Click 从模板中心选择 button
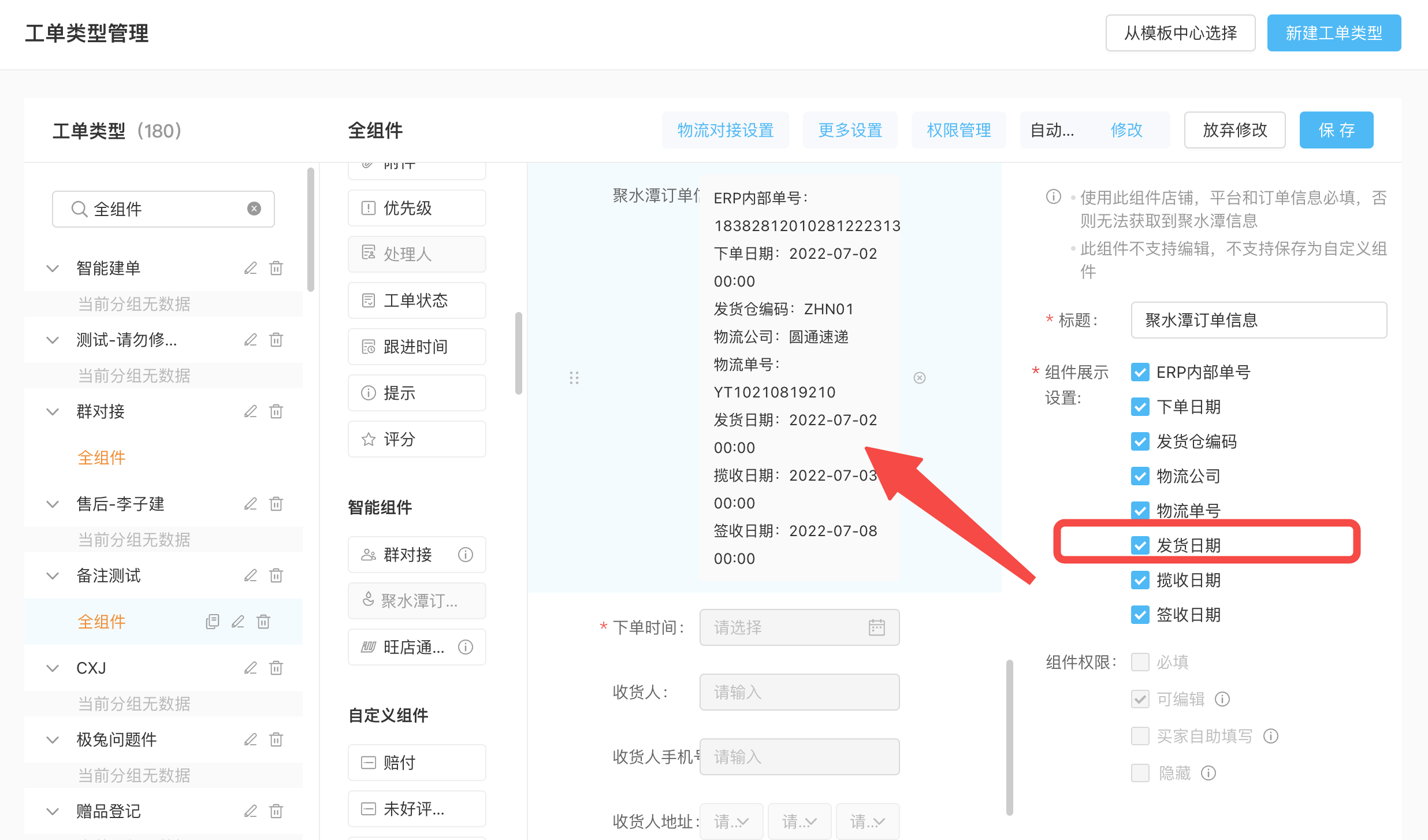The width and height of the screenshot is (1428, 840). click(1181, 33)
